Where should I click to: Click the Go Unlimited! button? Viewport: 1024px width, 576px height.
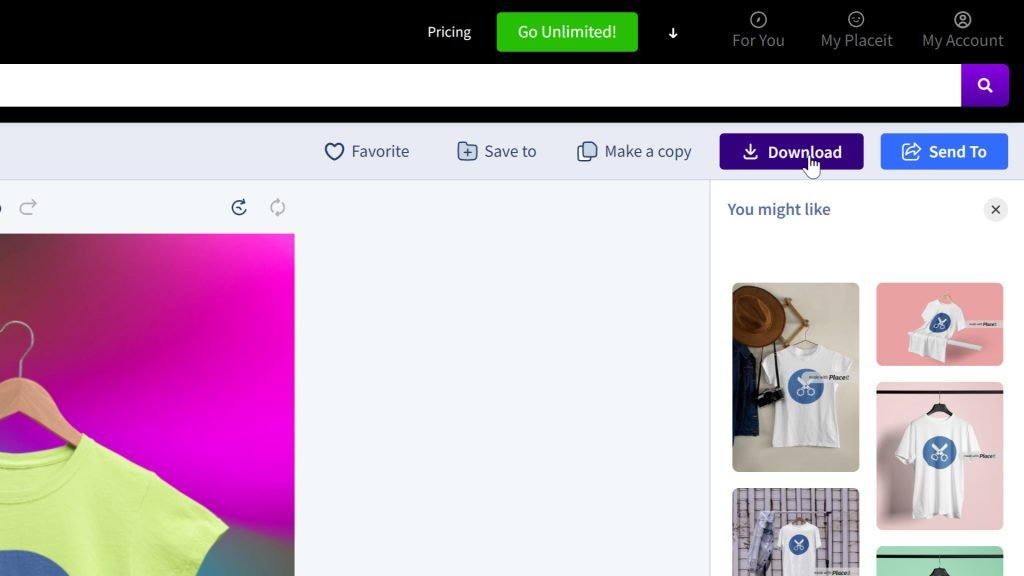(x=567, y=32)
